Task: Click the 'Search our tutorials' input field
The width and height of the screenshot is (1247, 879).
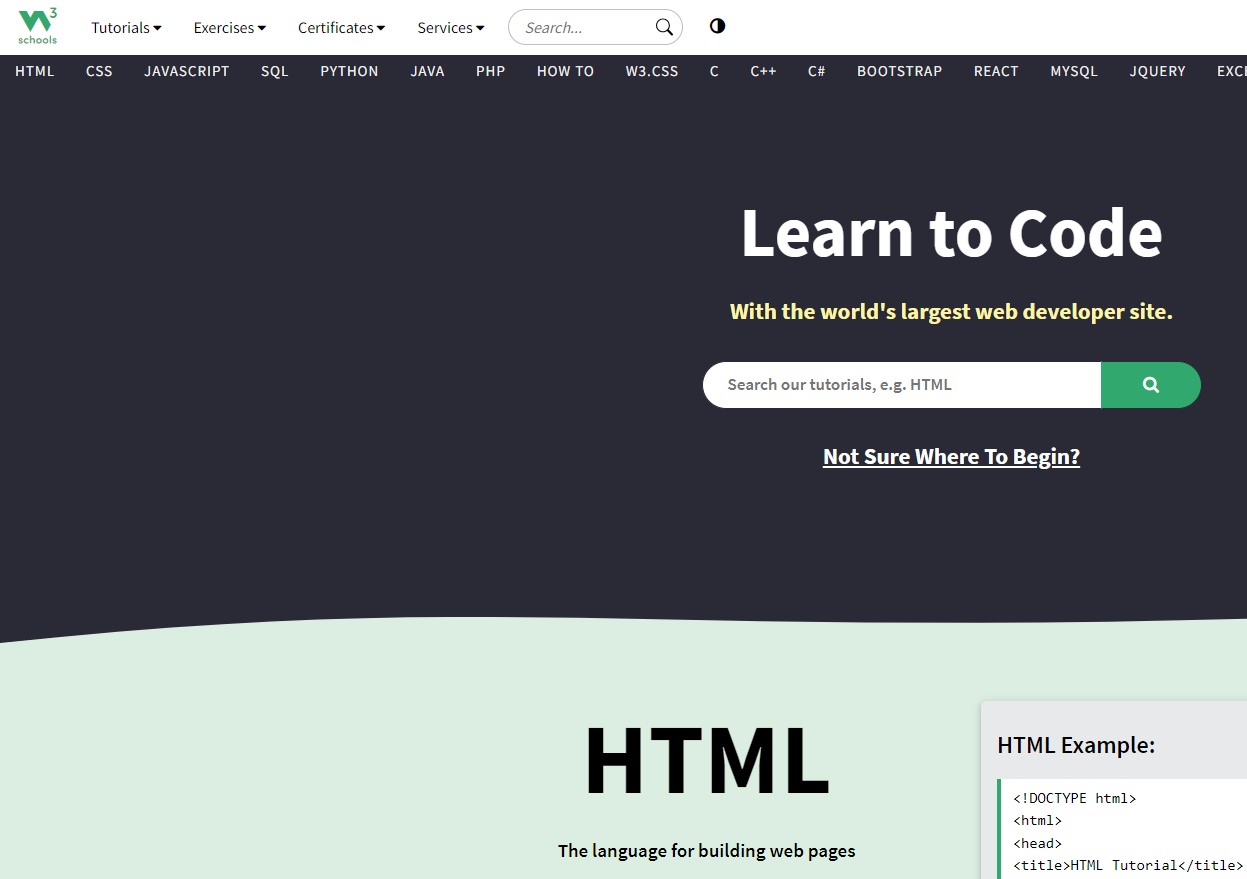Action: 902,385
